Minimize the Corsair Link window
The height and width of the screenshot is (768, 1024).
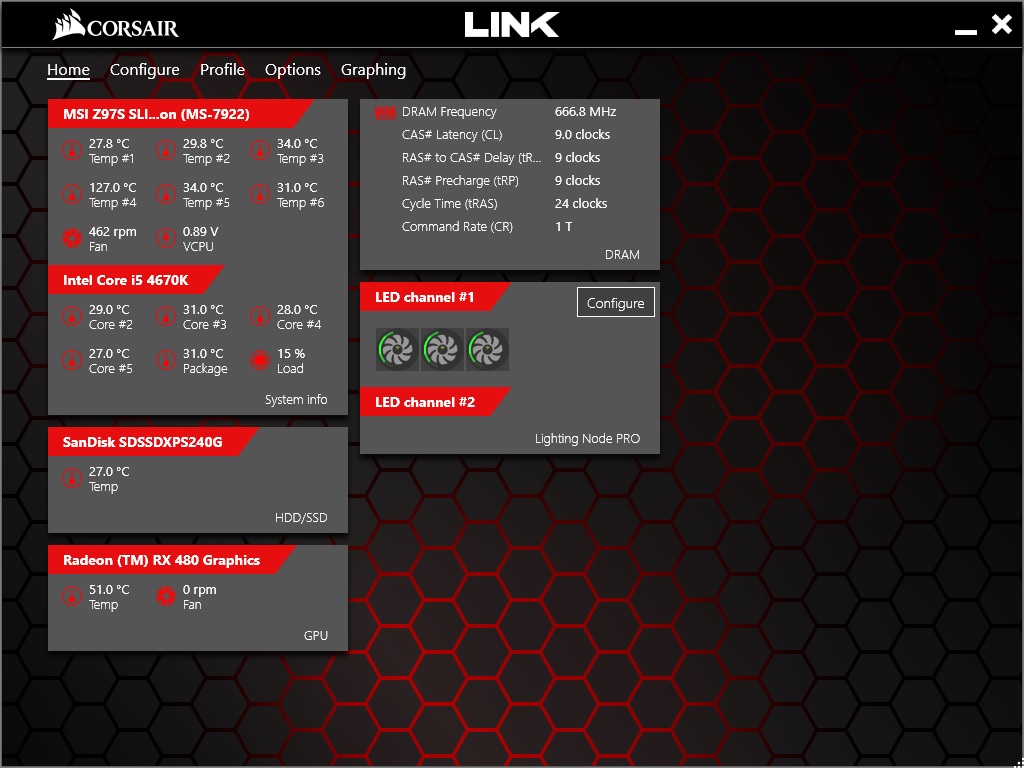point(966,31)
